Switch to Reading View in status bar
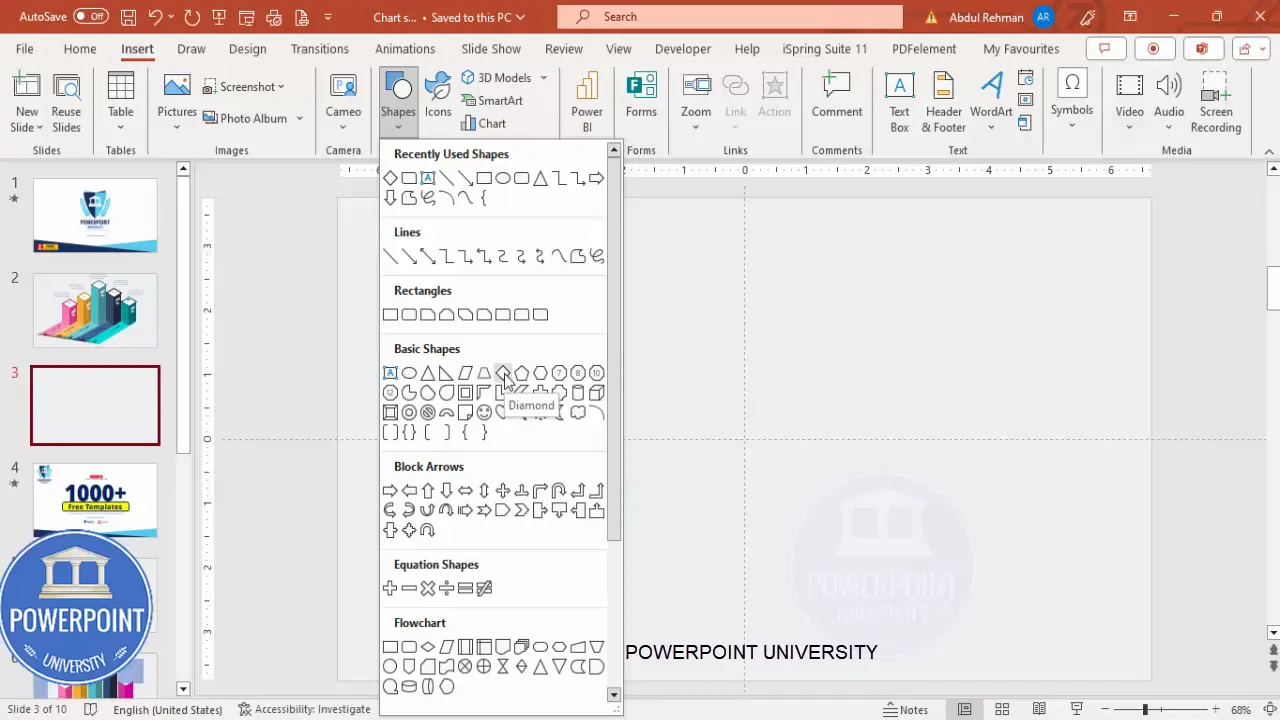 [x=1040, y=710]
